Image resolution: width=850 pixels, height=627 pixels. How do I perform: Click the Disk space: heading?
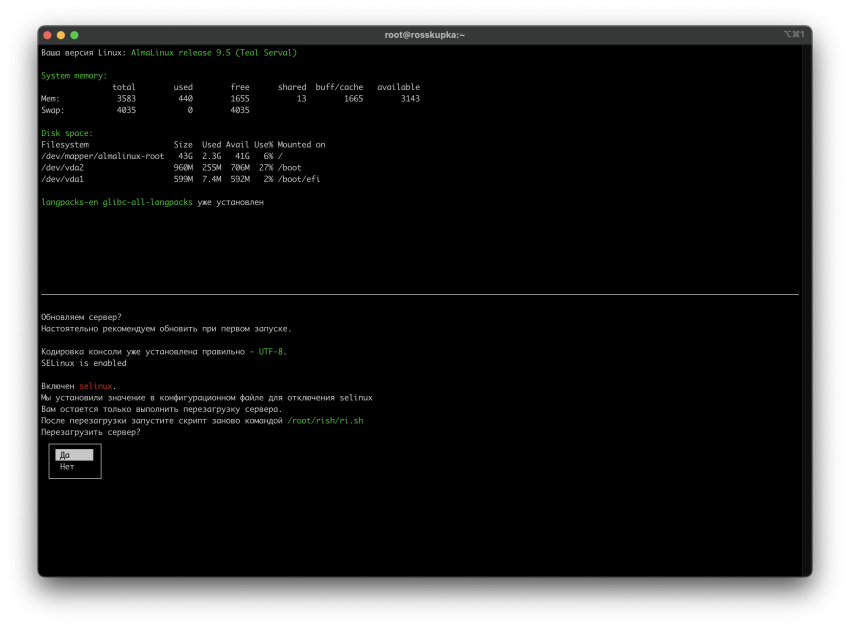coord(67,133)
